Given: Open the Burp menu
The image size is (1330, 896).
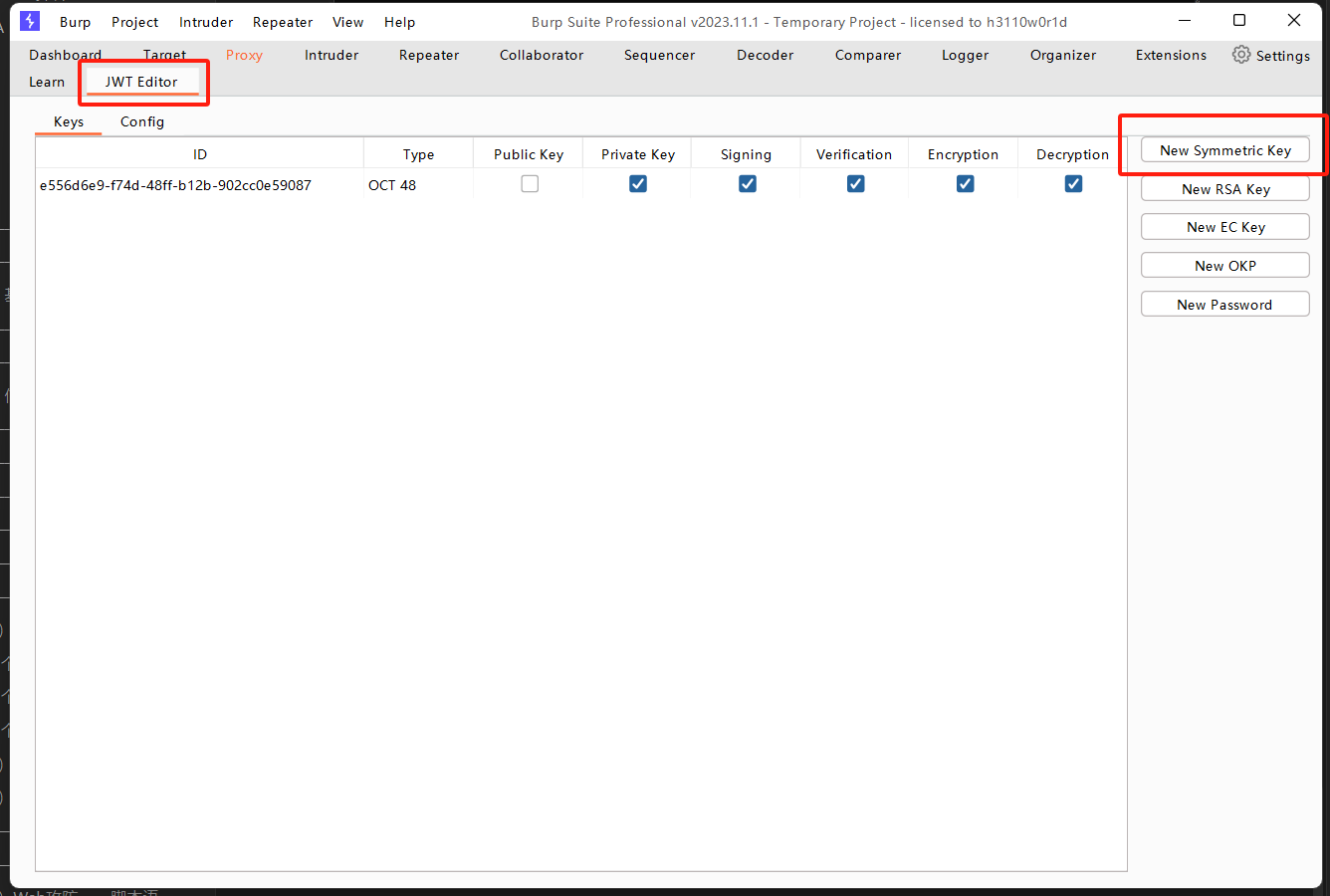Looking at the screenshot, I should click(x=75, y=22).
